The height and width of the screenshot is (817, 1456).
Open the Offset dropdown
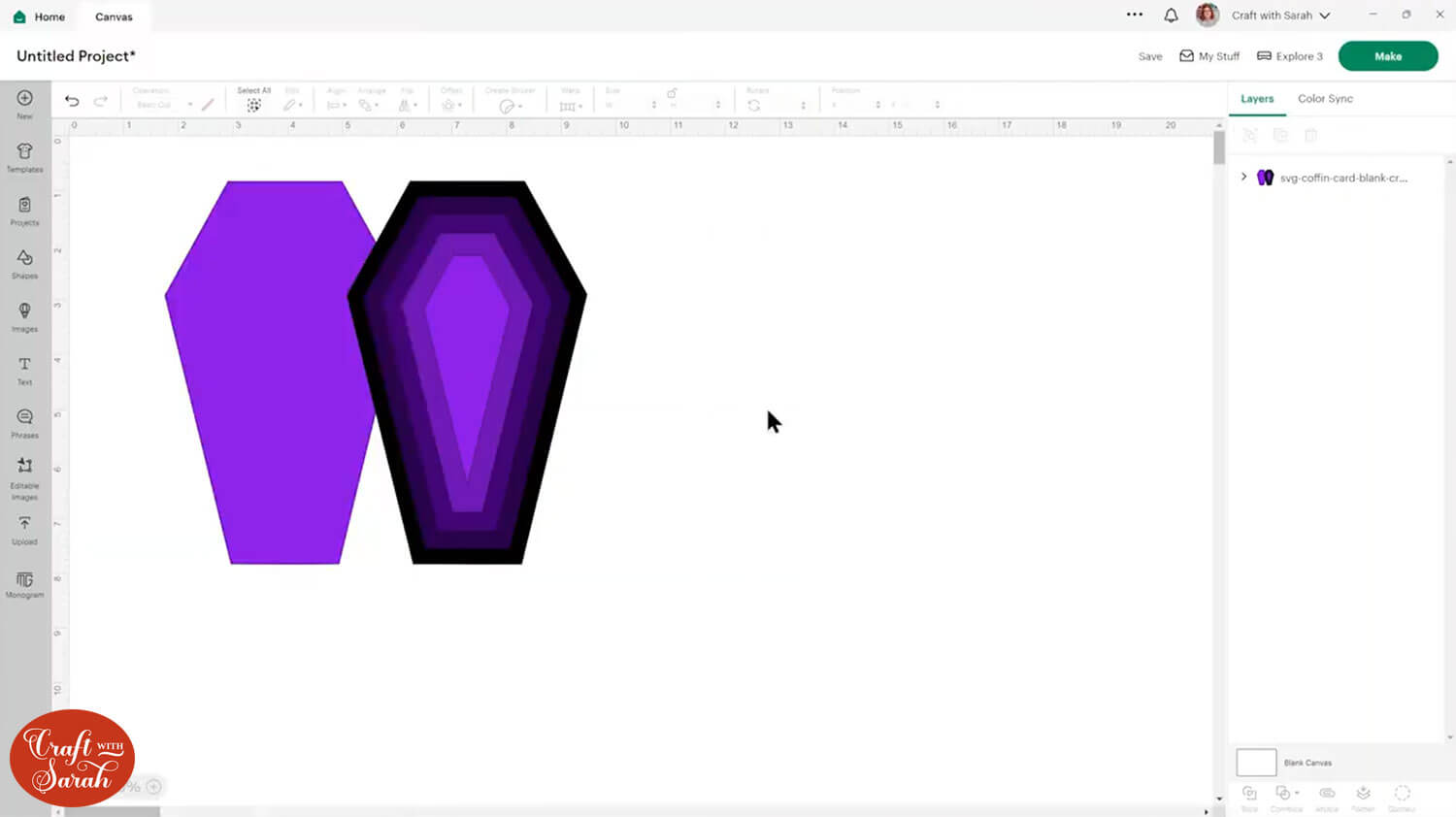[x=450, y=105]
